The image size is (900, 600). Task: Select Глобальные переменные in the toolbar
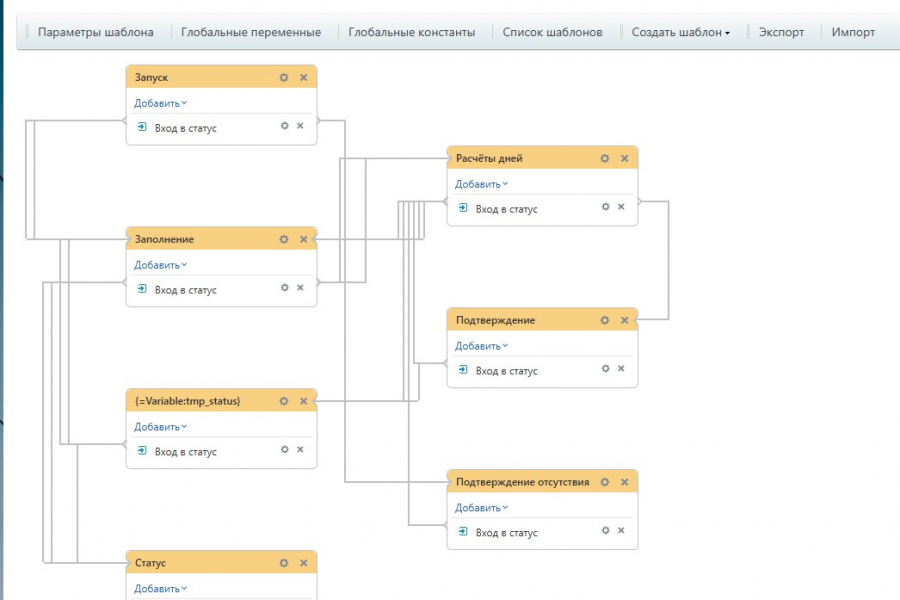point(251,32)
